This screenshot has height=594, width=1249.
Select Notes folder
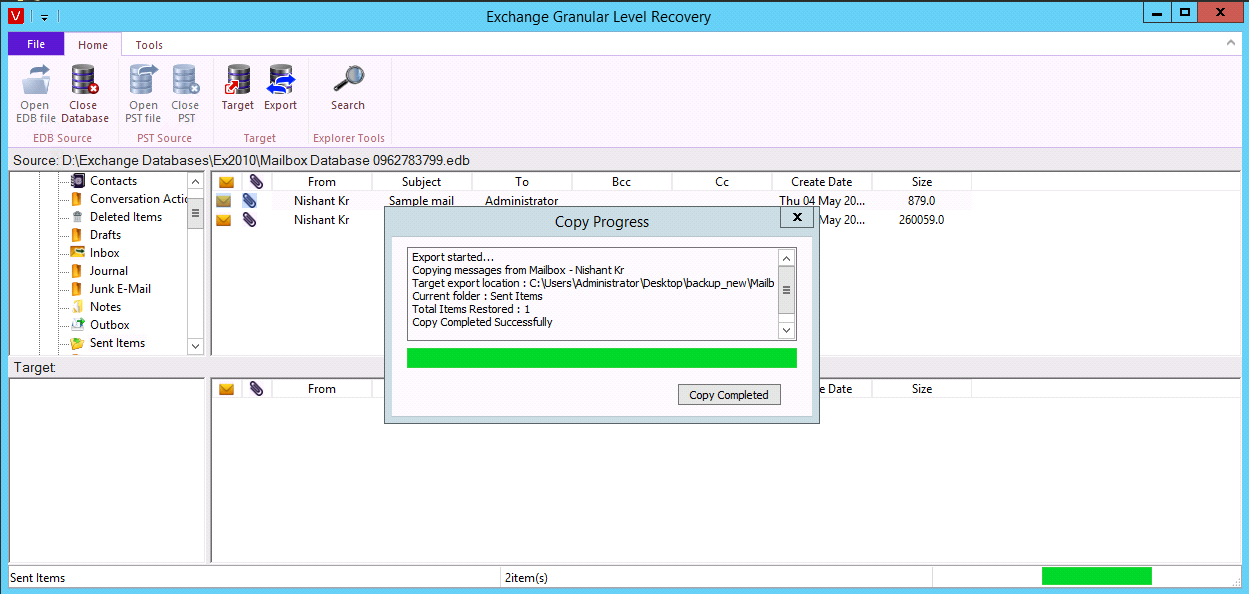(x=105, y=307)
